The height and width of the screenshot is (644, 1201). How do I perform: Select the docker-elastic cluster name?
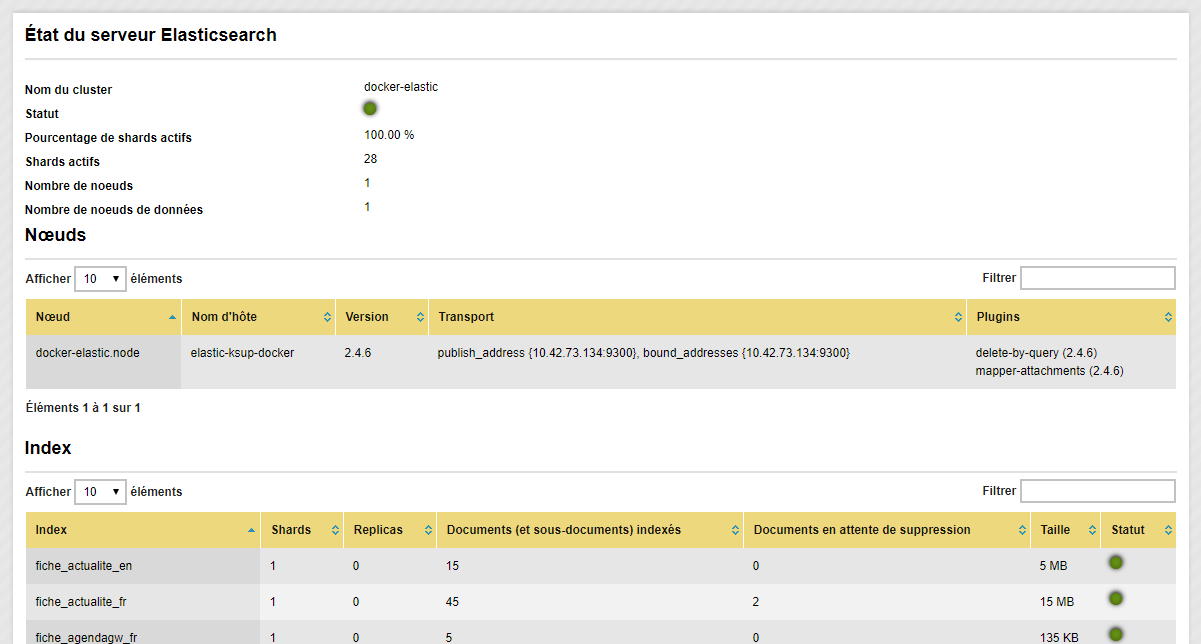[x=401, y=87]
